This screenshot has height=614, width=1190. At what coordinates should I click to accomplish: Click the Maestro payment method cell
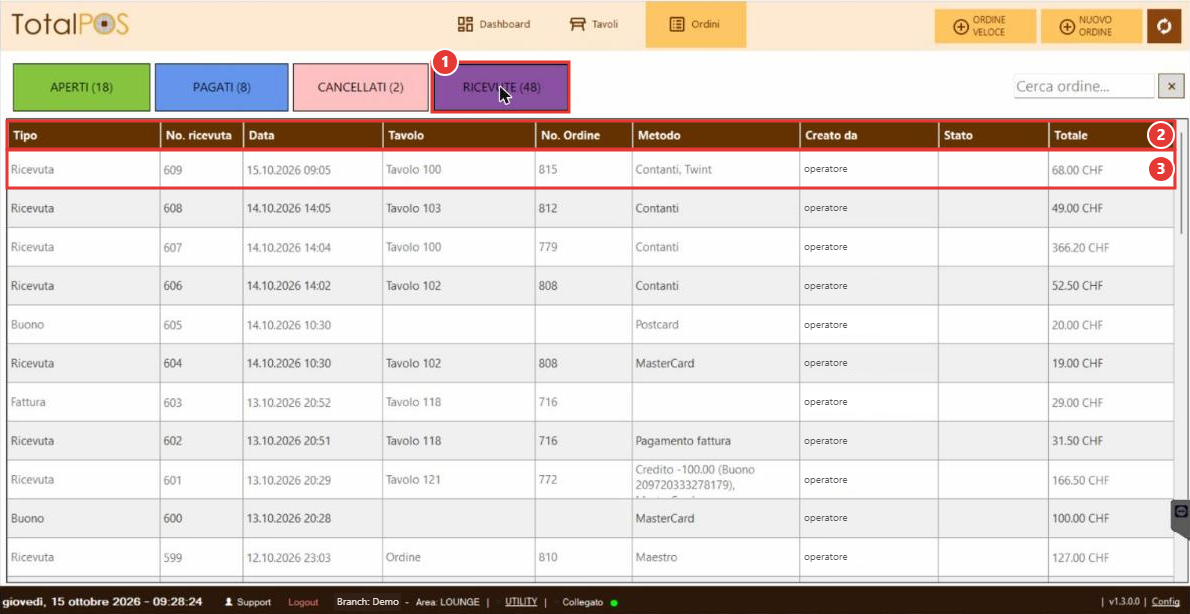[716, 557]
